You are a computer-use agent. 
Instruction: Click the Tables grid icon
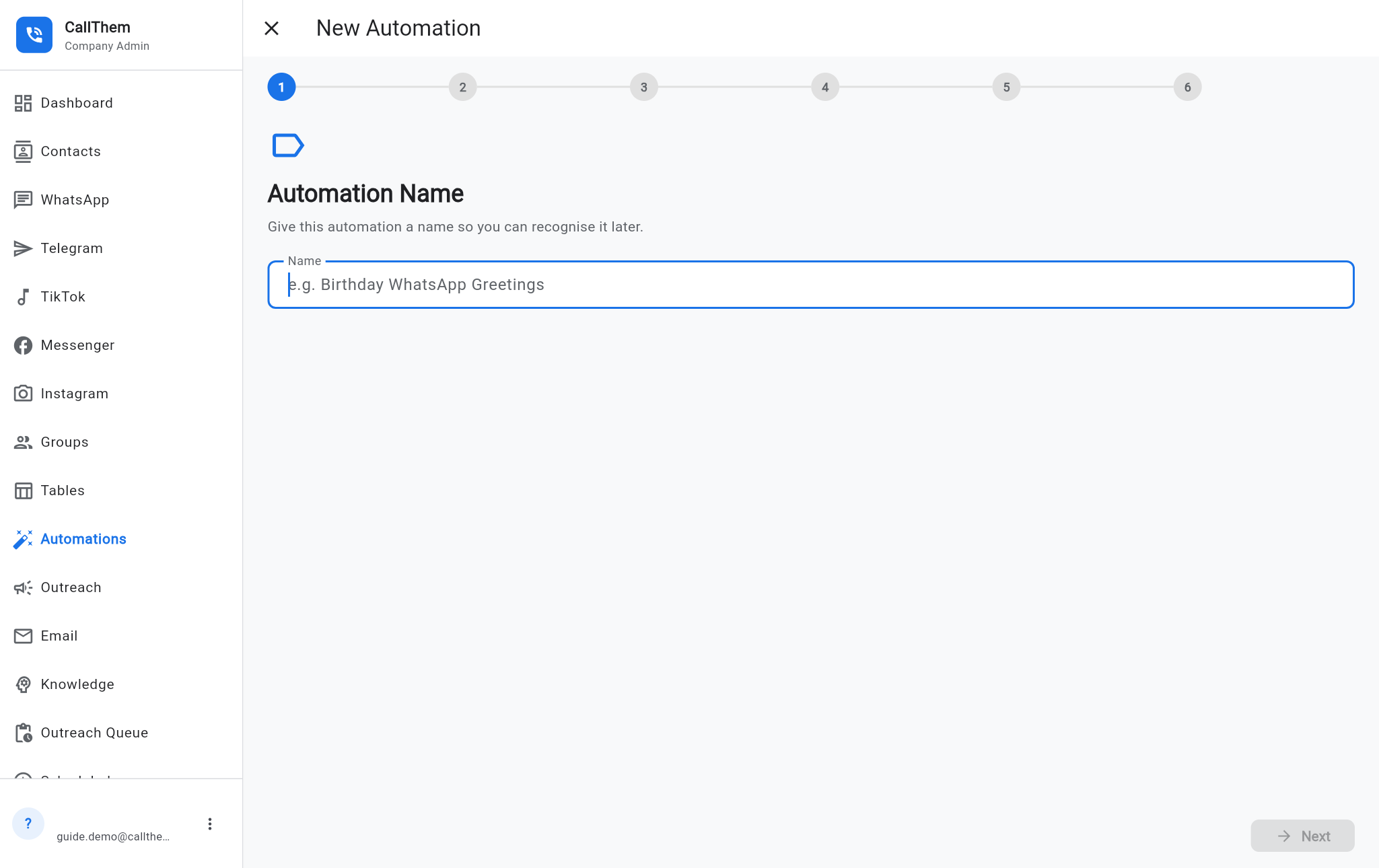(x=23, y=491)
